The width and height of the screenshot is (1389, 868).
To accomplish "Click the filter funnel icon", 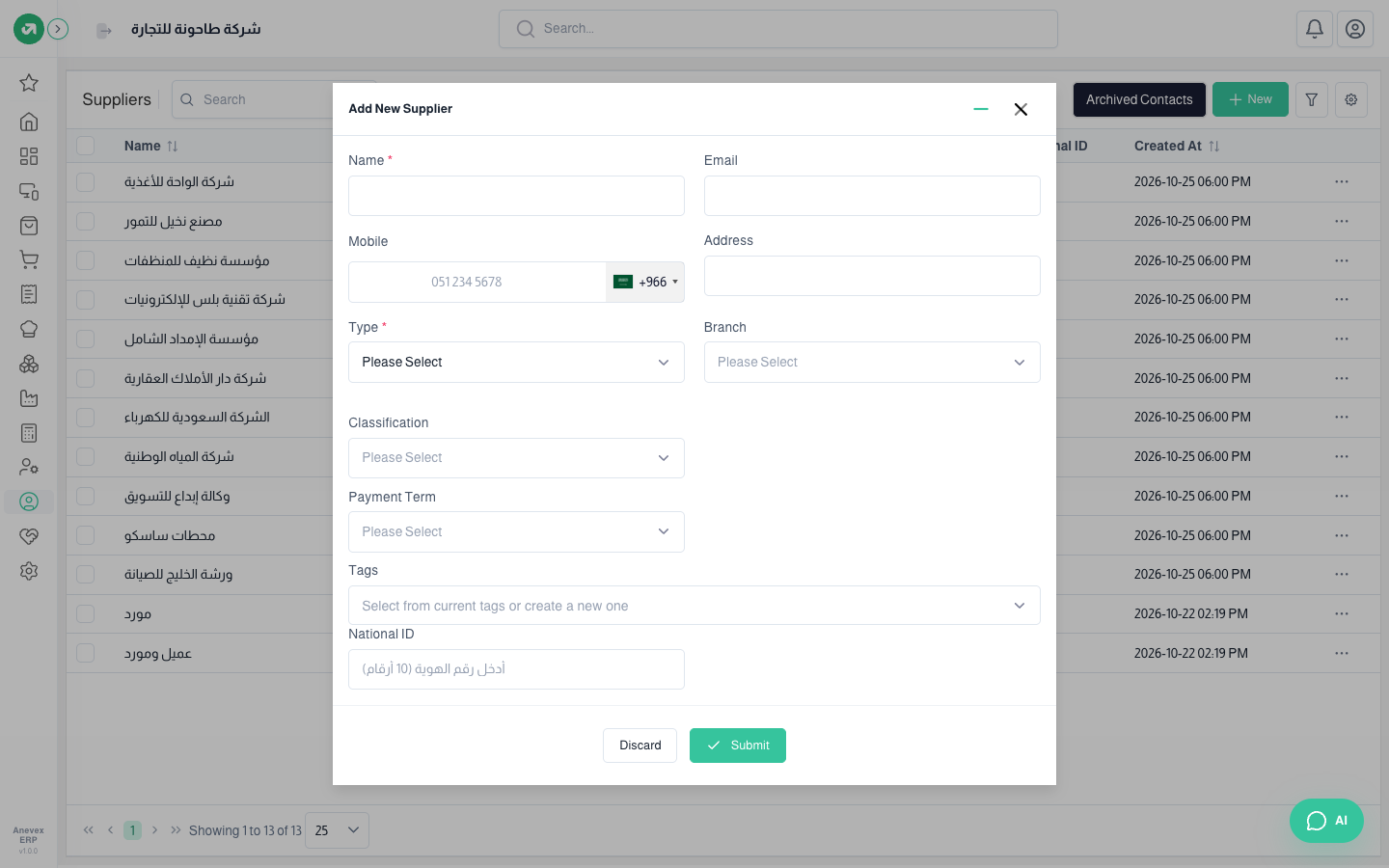I will click(1312, 99).
